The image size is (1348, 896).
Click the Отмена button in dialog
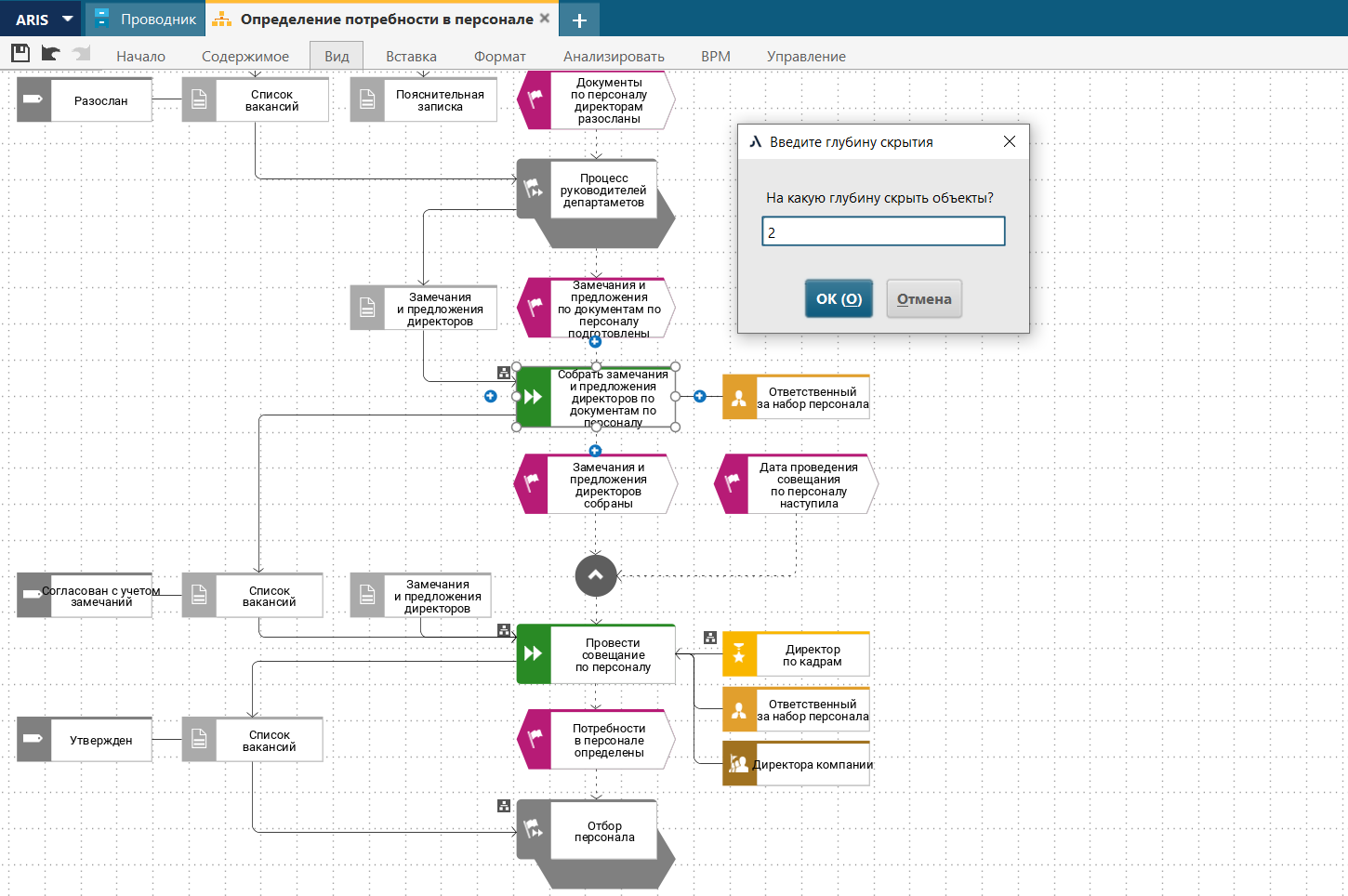tap(924, 298)
